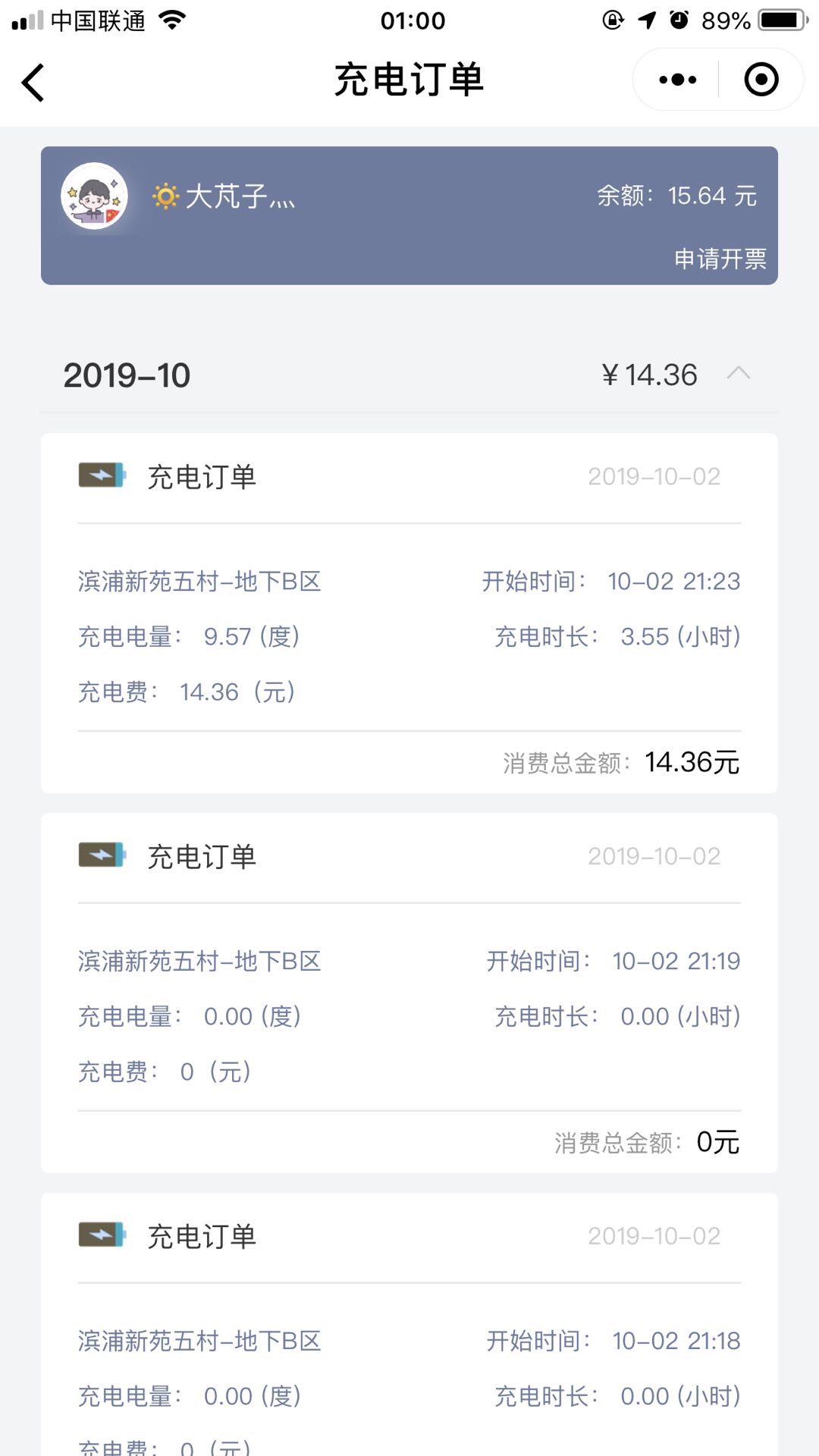Tap the battery icon of second order
This screenshot has width=819, height=1456.
point(102,855)
